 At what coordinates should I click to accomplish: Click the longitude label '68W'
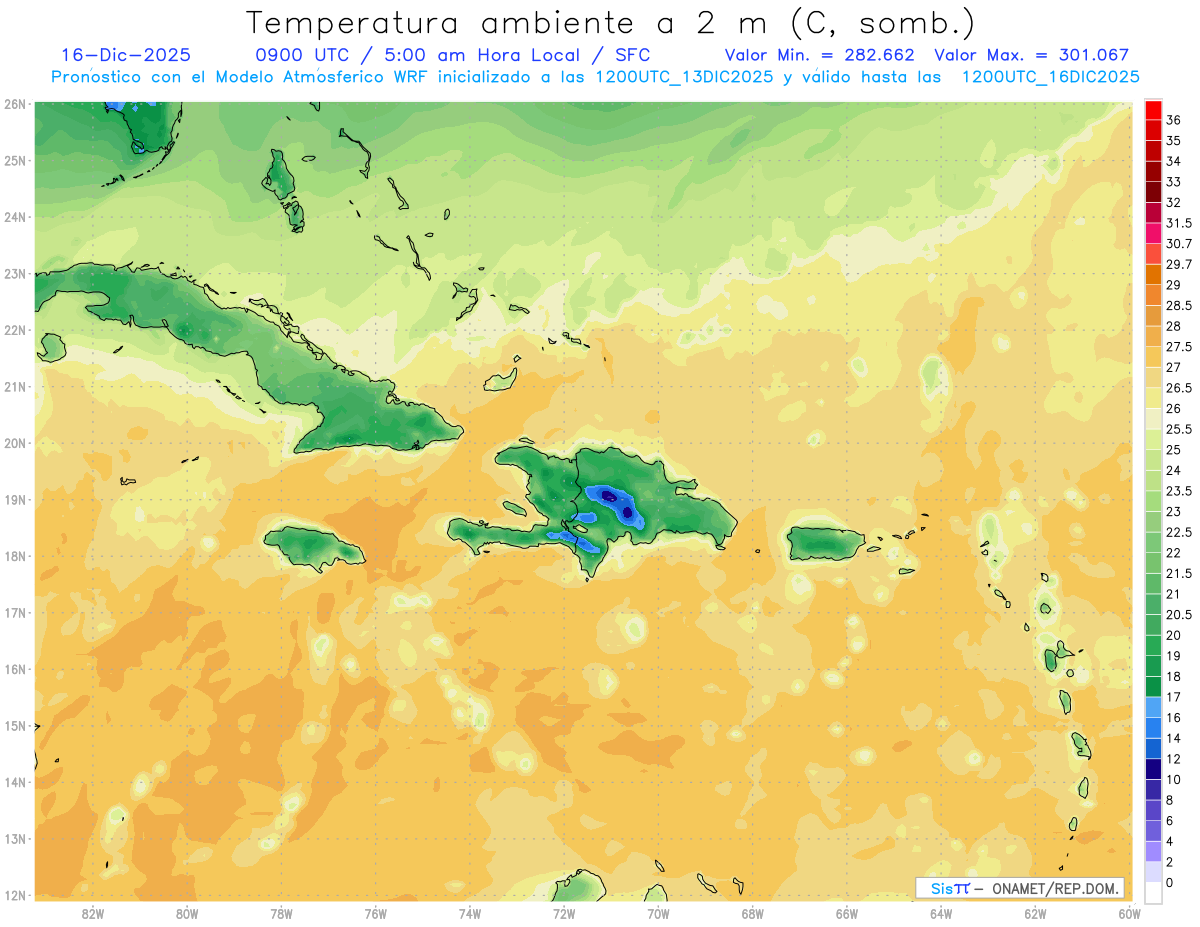(753, 913)
